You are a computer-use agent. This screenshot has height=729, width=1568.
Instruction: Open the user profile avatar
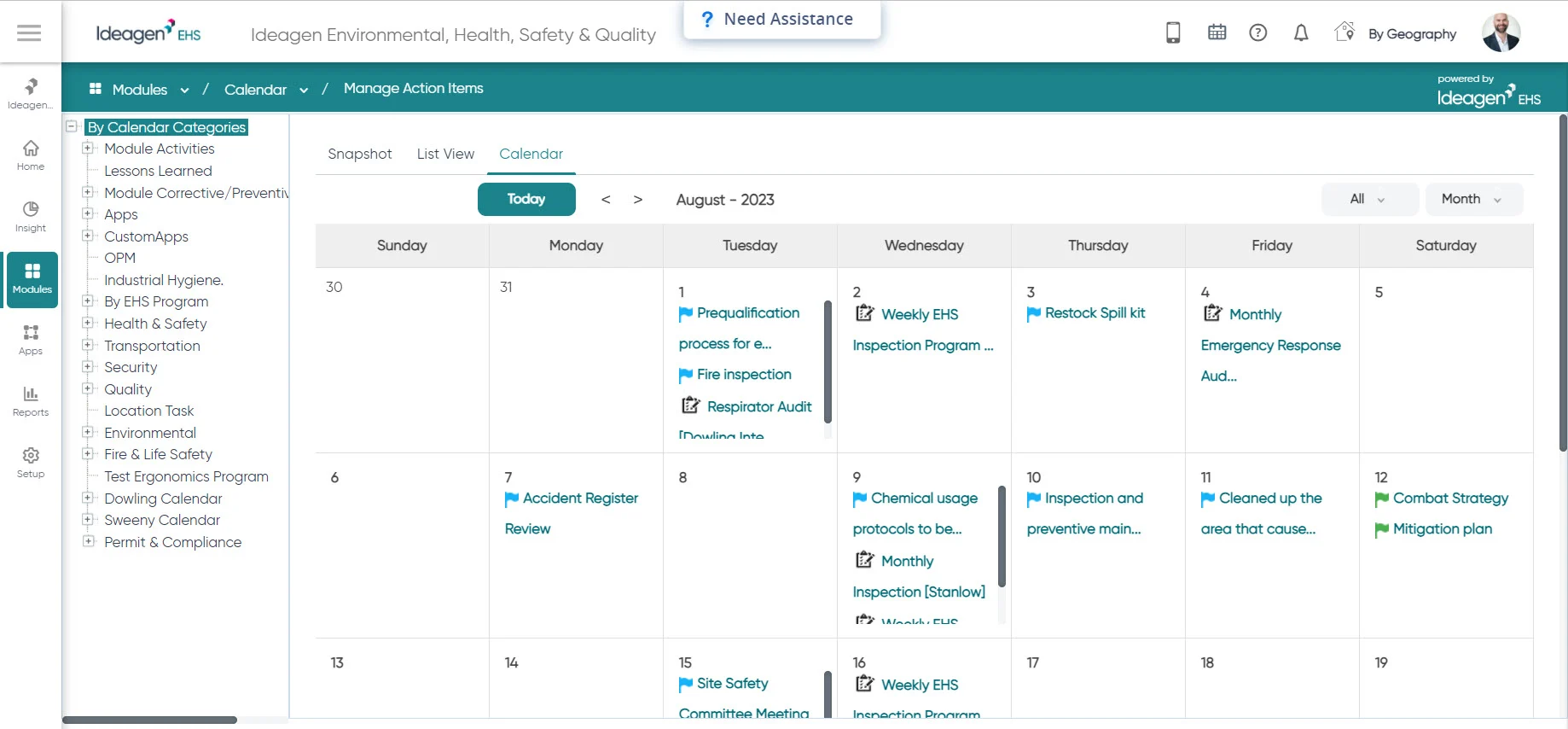[x=1501, y=32]
